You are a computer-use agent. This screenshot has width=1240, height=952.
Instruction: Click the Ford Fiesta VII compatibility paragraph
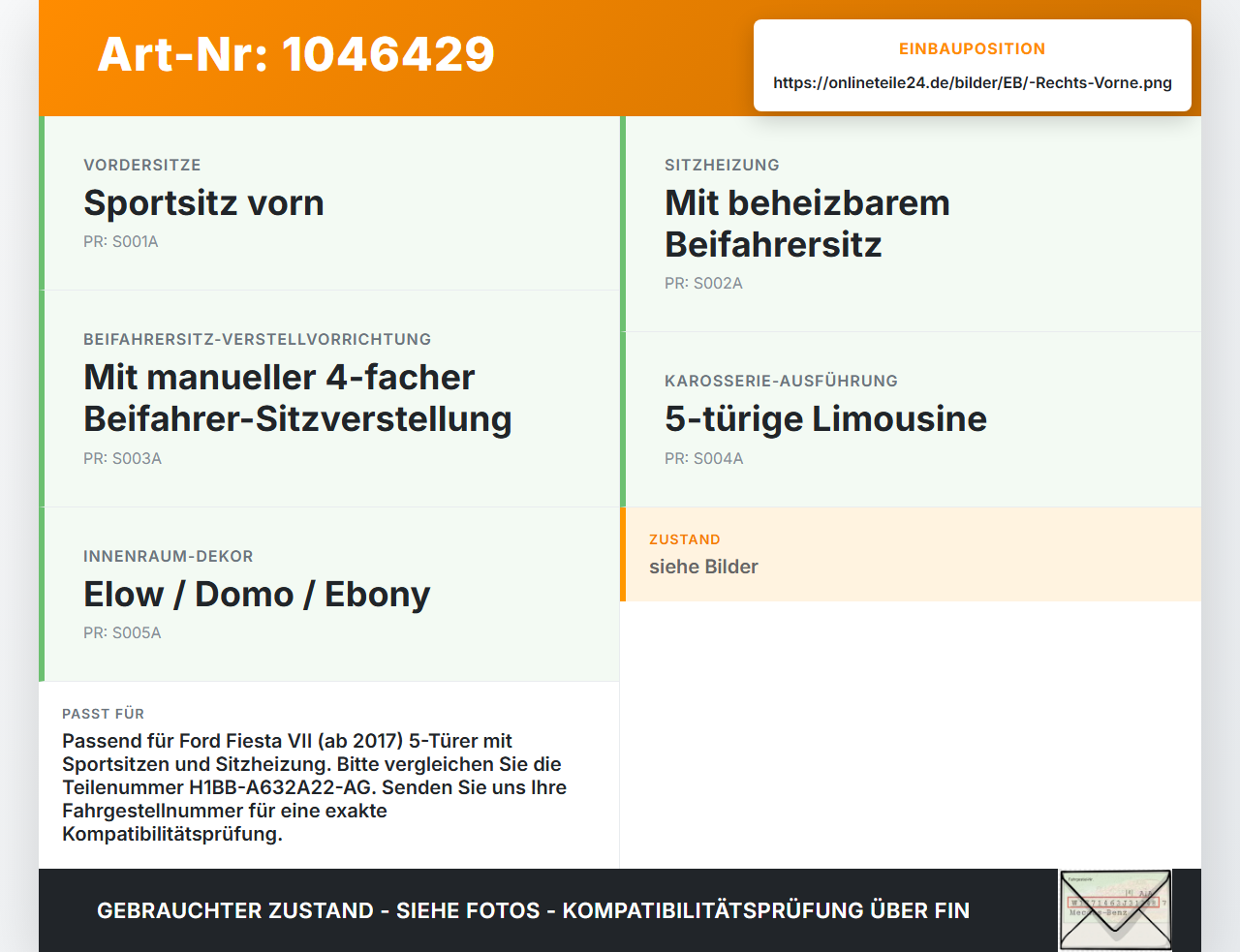(315, 787)
